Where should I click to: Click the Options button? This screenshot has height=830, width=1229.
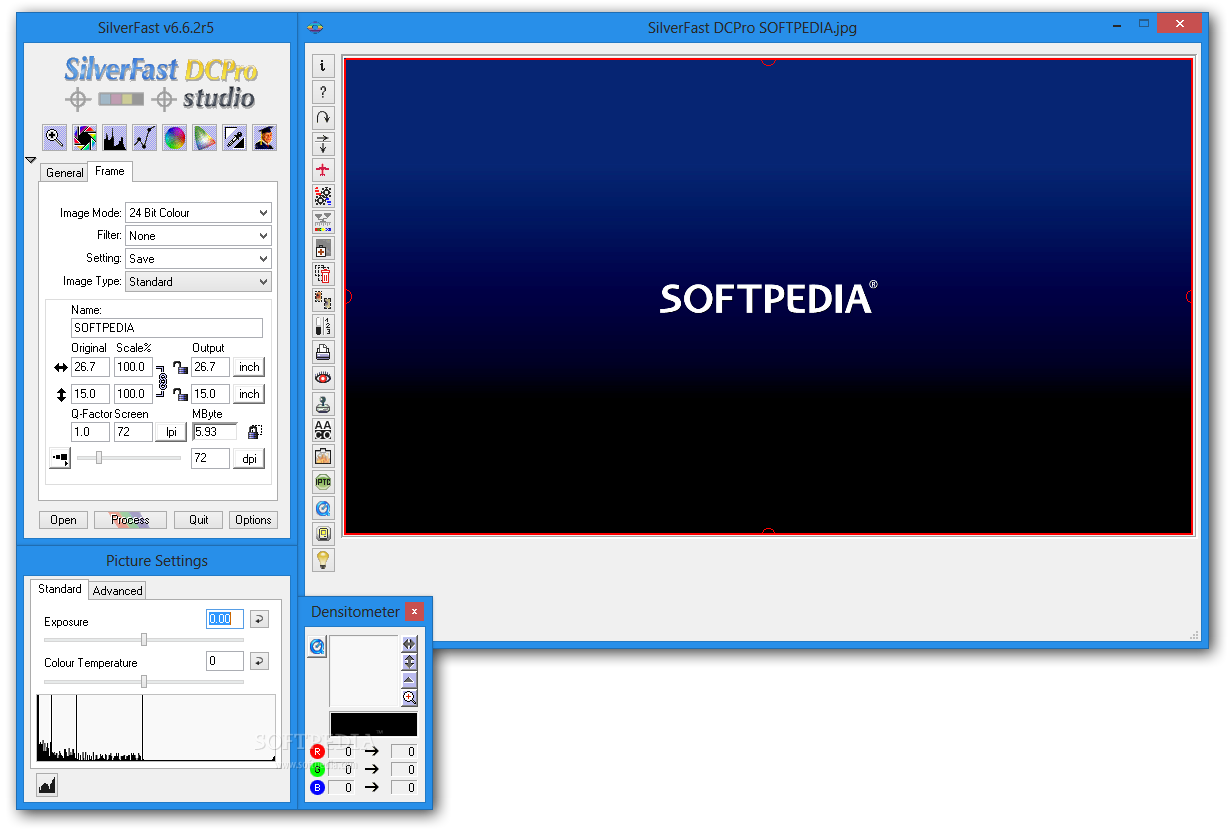253,520
